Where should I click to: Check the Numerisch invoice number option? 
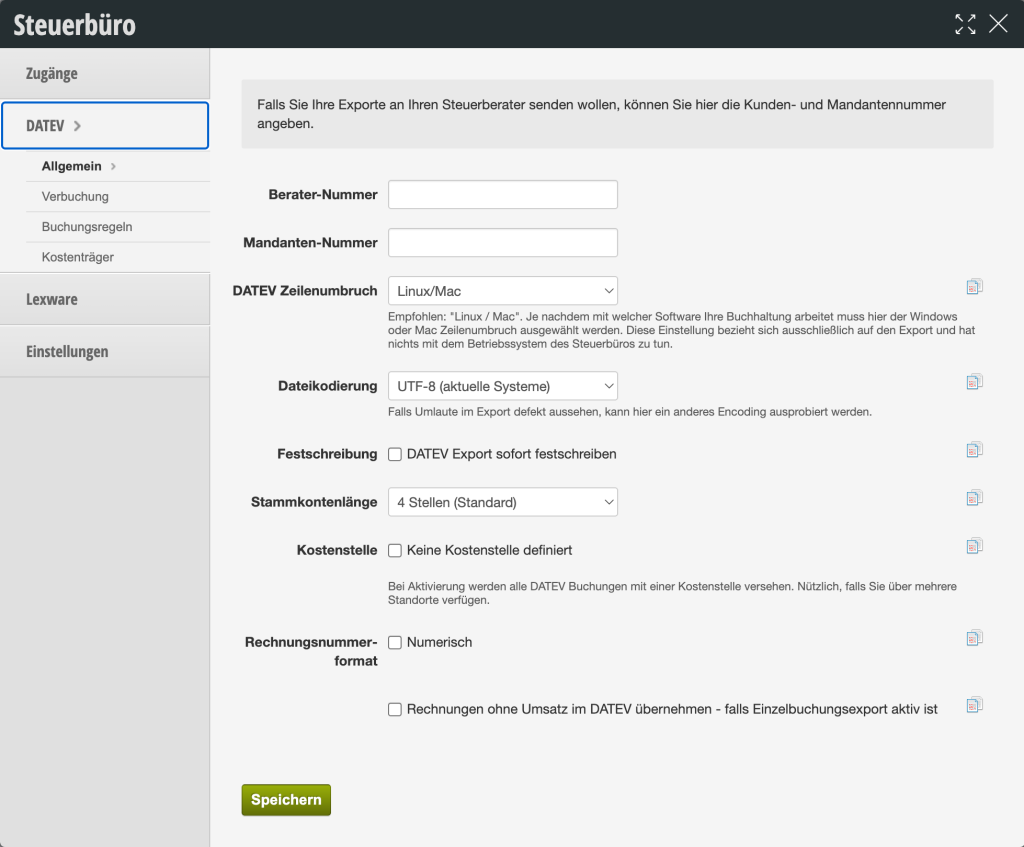395,643
